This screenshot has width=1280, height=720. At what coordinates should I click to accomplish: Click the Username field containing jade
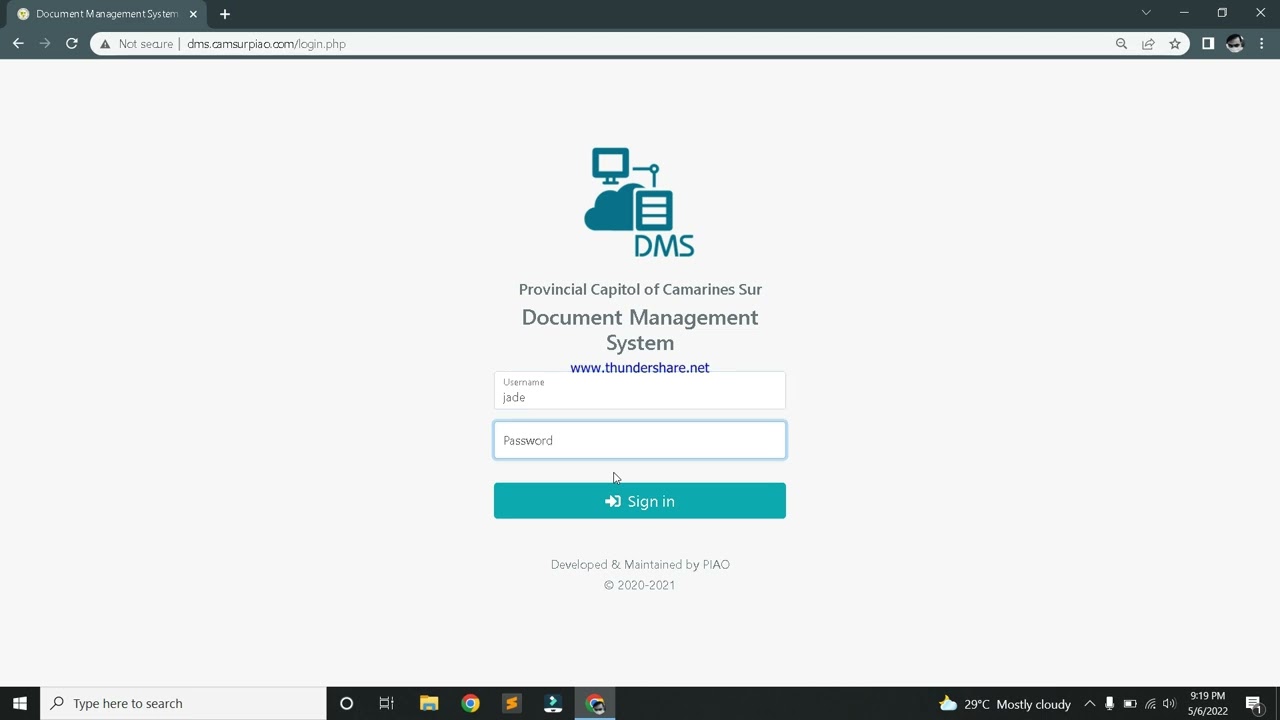point(640,390)
